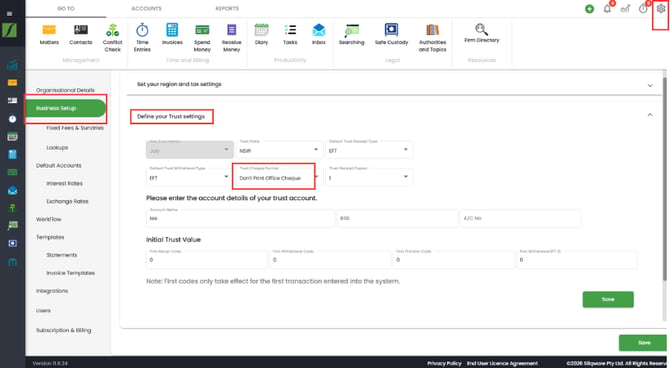Open Authorities and Topics in ribbon
670x368 pixels.
click(432, 38)
